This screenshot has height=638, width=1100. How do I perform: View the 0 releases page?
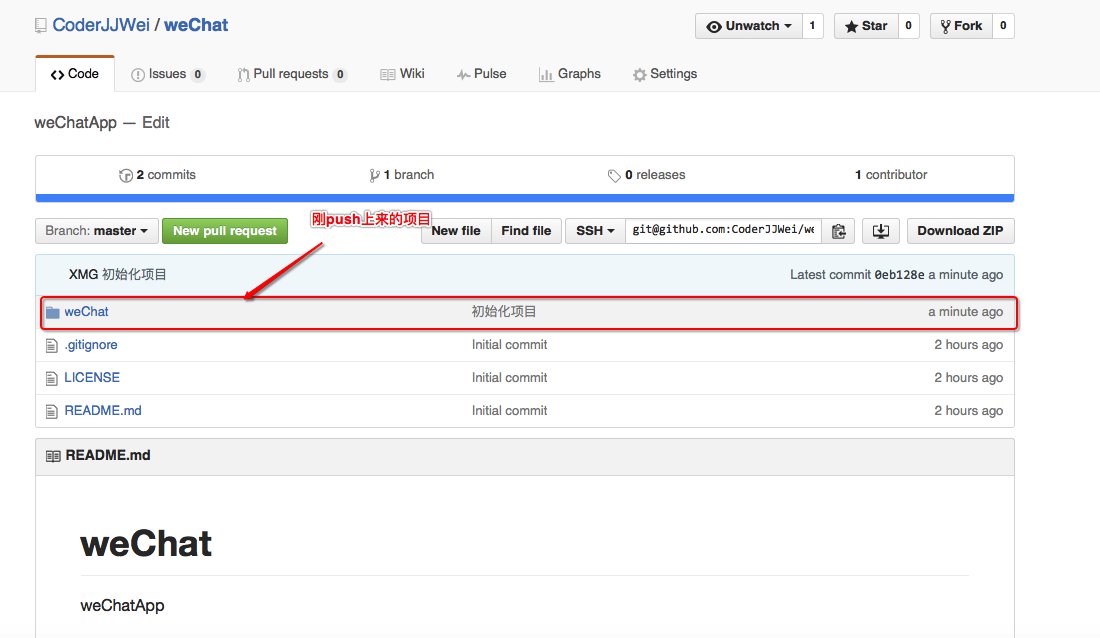[x=646, y=175]
